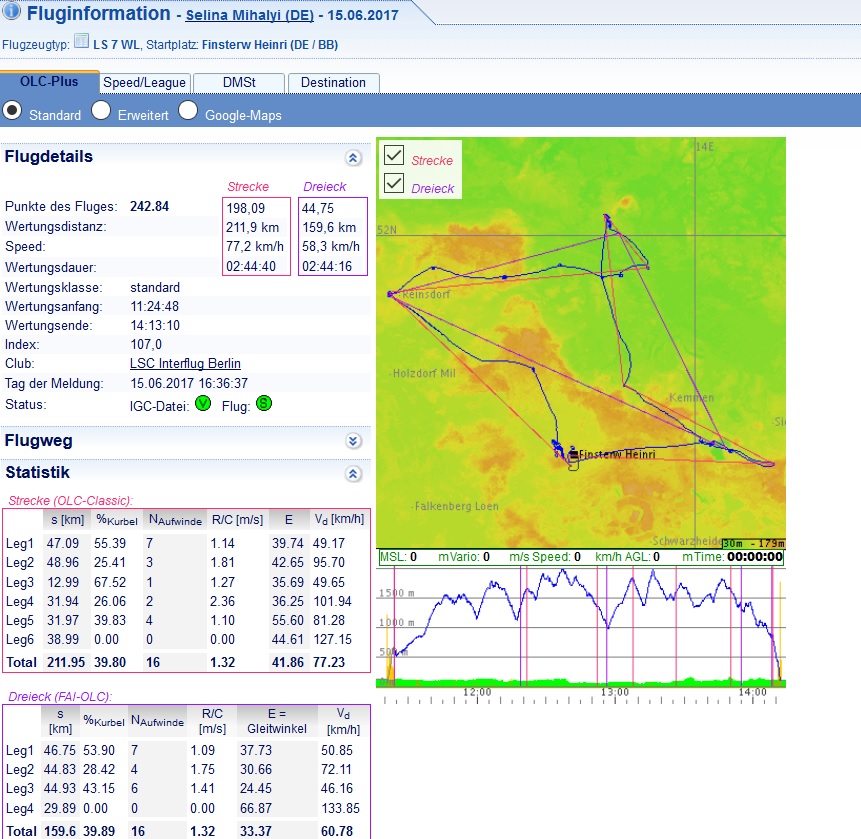Click the Reinsdorf turnpoint marker on the map
The image size is (861, 839).
tap(390, 294)
